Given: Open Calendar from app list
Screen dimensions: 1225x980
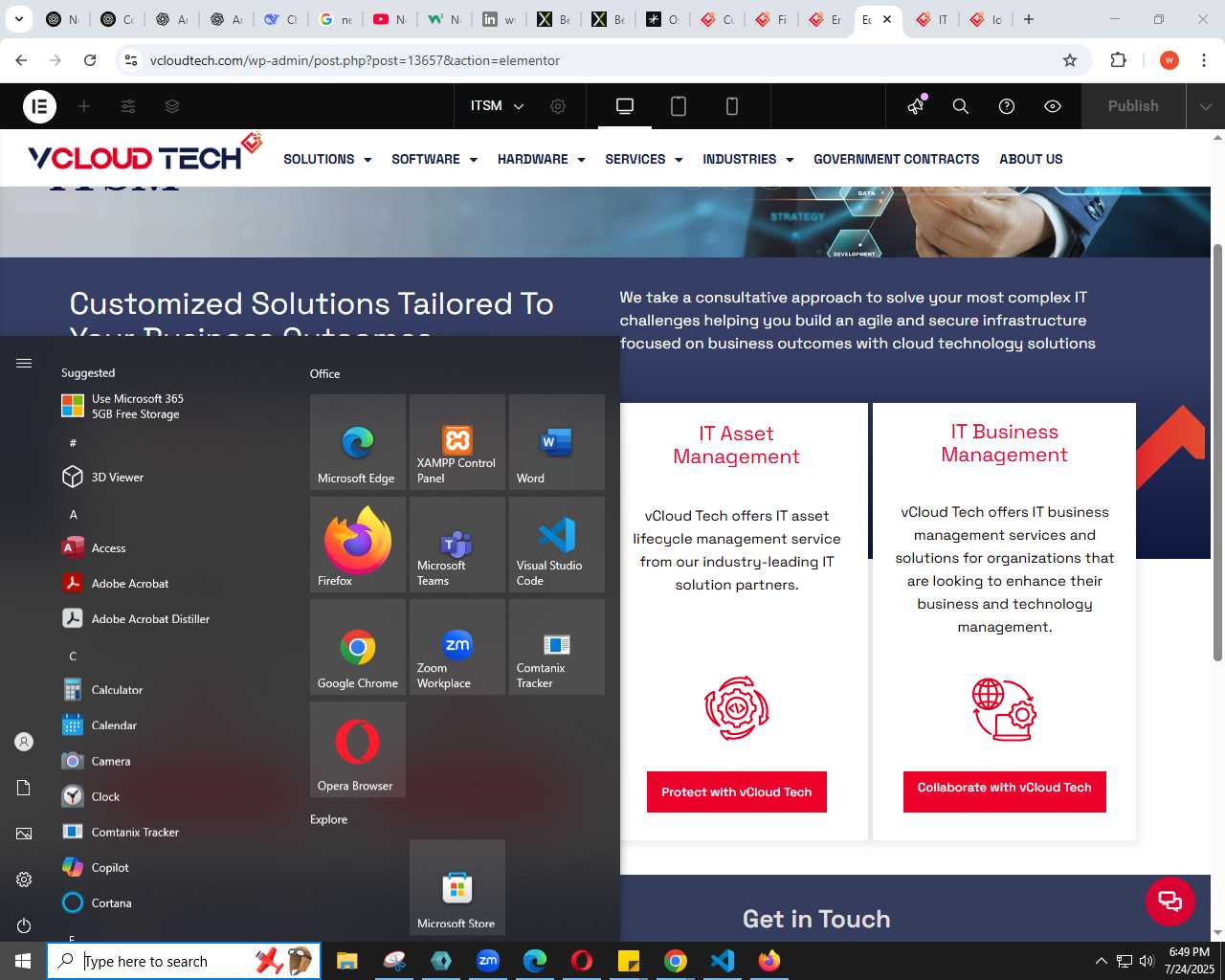Looking at the screenshot, I should pos(172,724).
